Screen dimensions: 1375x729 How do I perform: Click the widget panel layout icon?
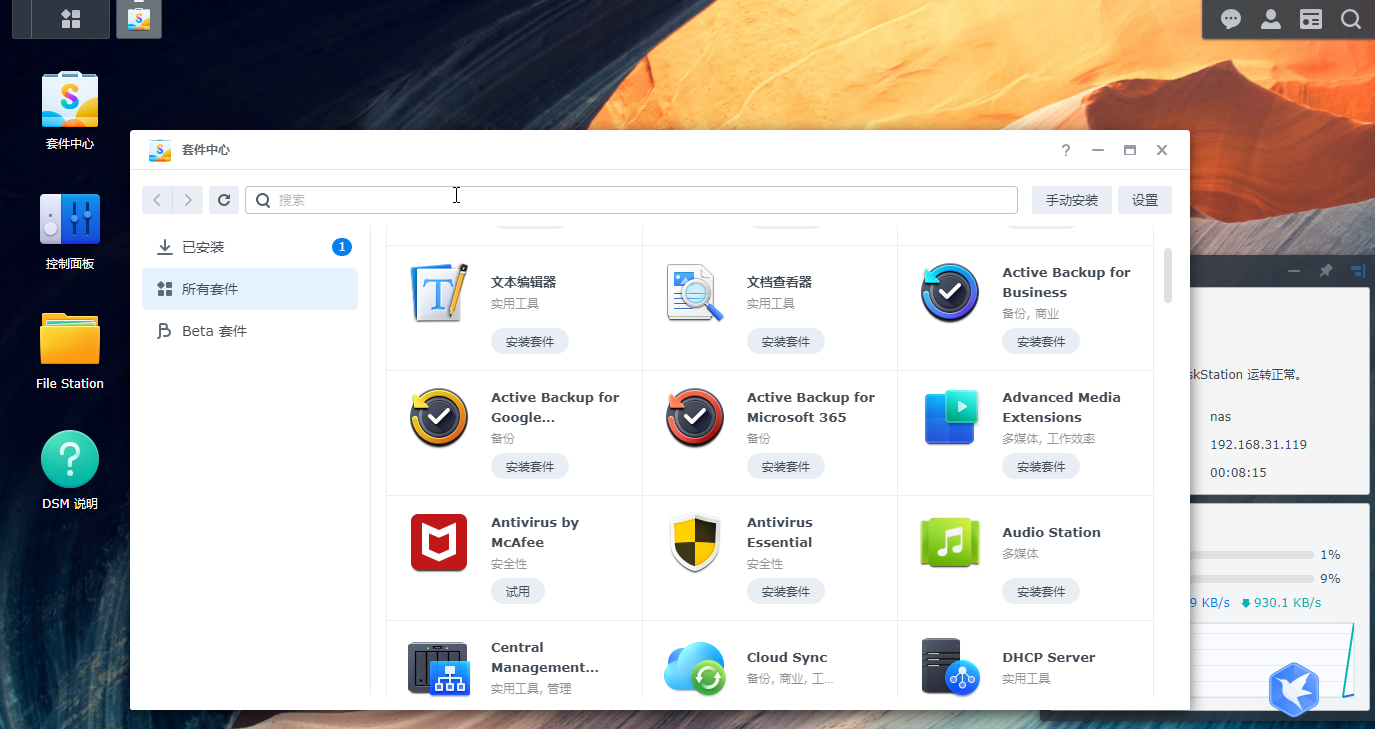1357,270
